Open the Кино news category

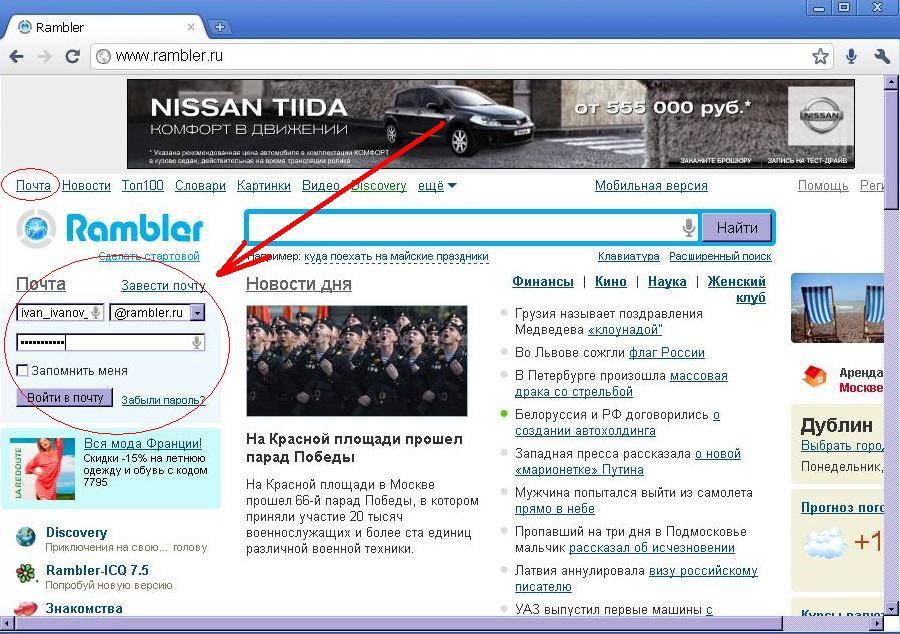(611, 281)
